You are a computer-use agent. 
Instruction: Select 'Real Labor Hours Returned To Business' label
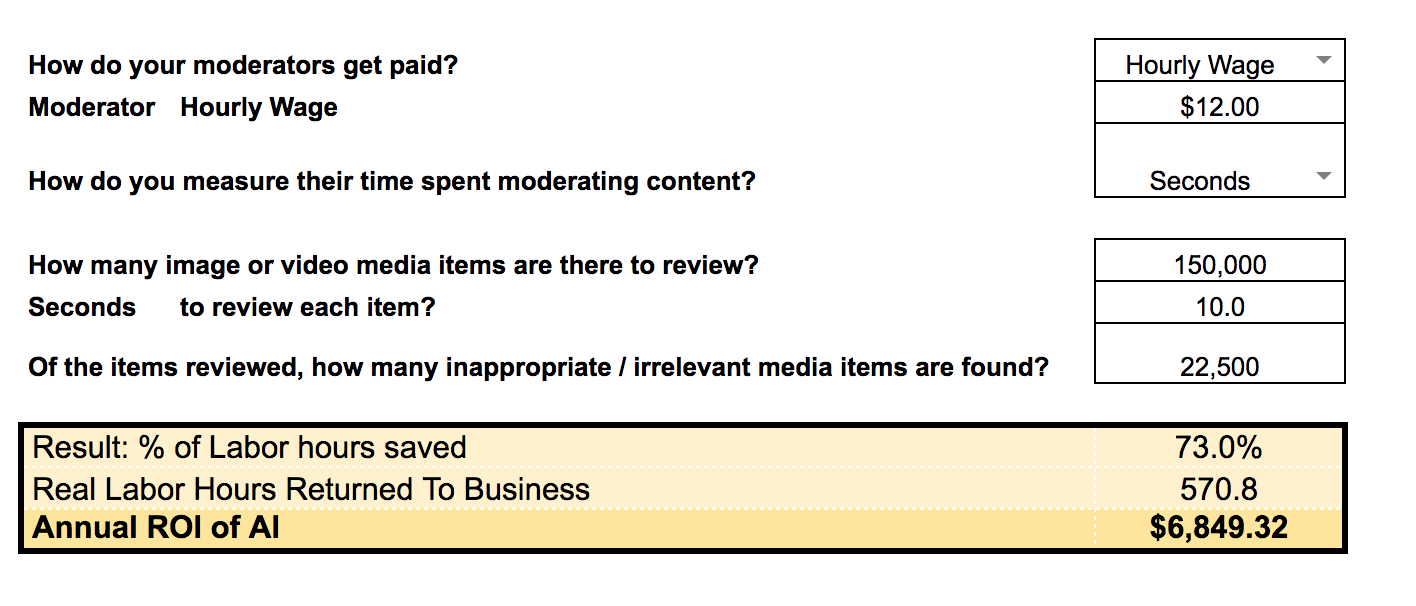(311, 489)
